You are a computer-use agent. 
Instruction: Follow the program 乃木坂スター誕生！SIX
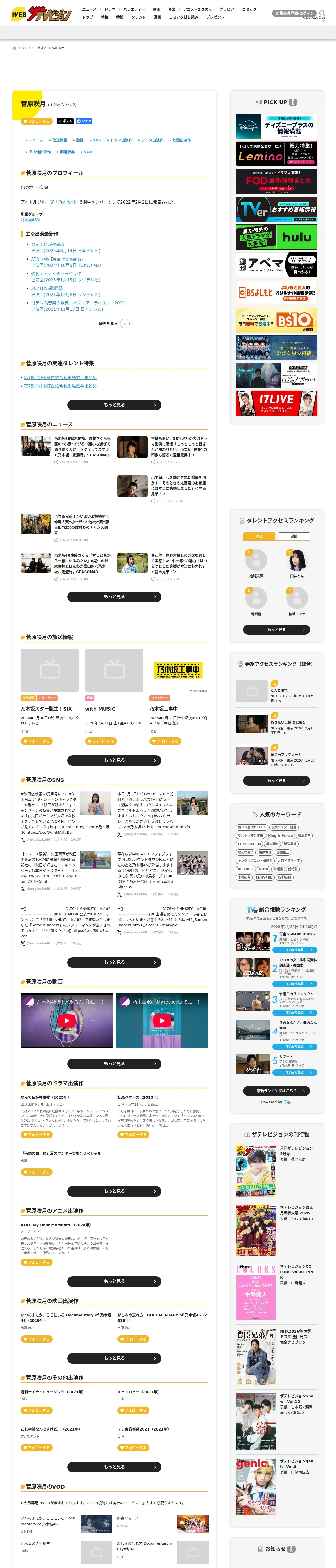point(37,741)
